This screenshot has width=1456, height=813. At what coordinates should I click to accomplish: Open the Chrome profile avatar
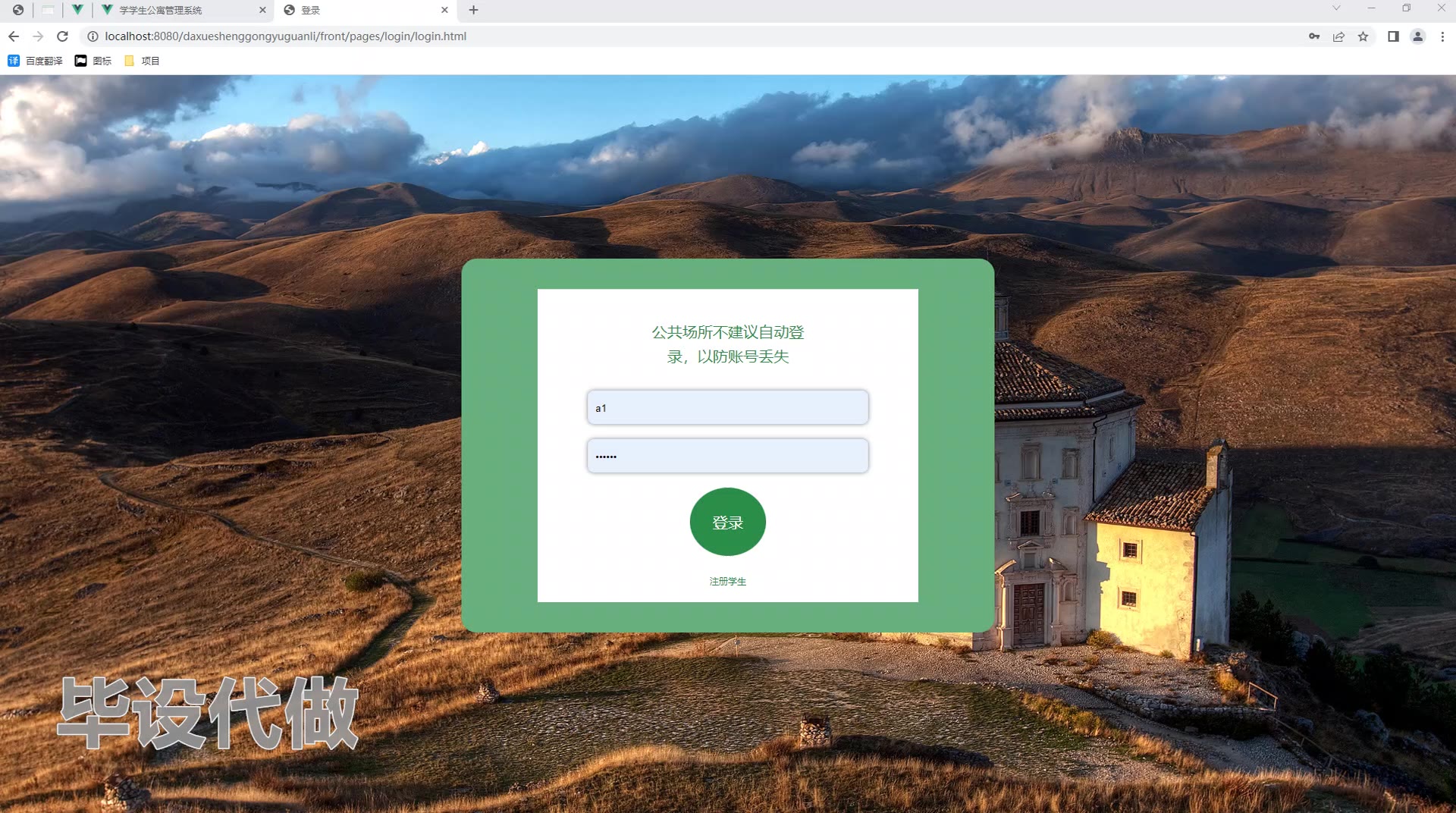point(1417,36)
